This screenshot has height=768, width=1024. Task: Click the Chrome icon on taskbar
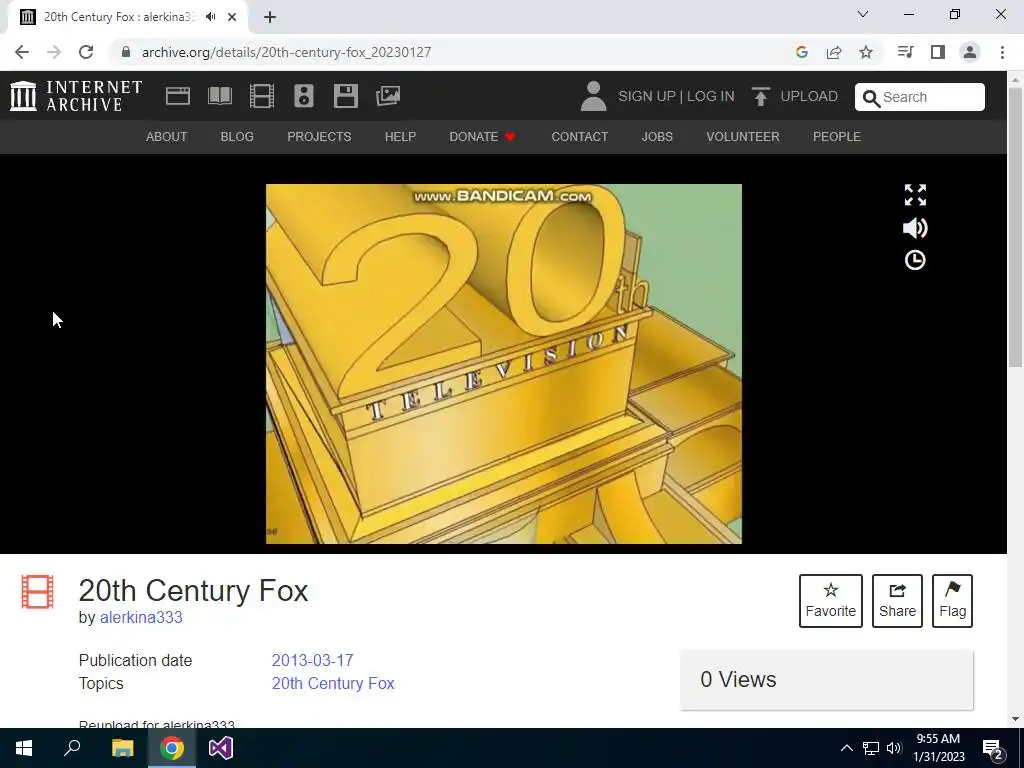[x=172, y=748]
